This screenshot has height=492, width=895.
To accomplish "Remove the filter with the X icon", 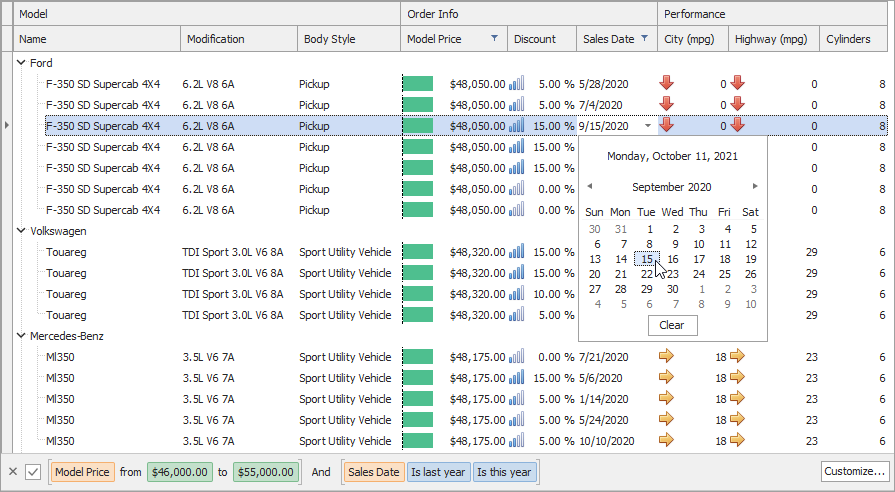I will point(13,471).
